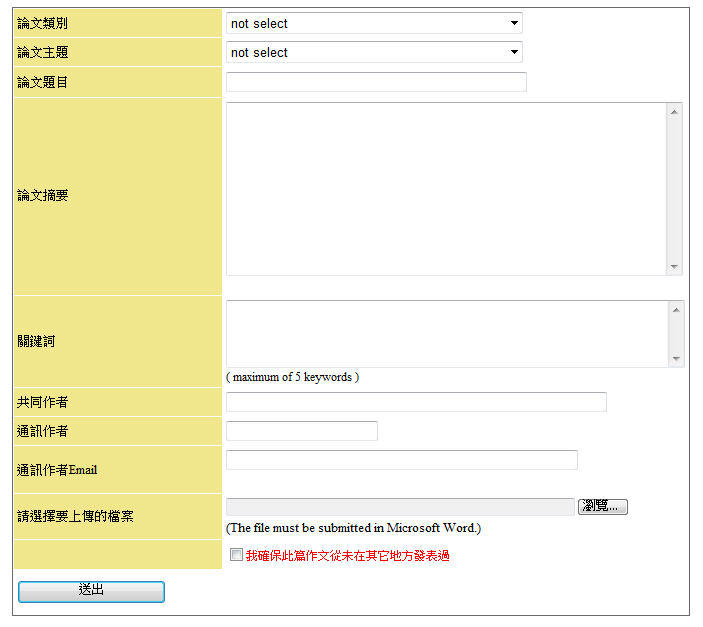
Task: Focus the 通訊作者Email input box
Action: click(x=402, y=460)
